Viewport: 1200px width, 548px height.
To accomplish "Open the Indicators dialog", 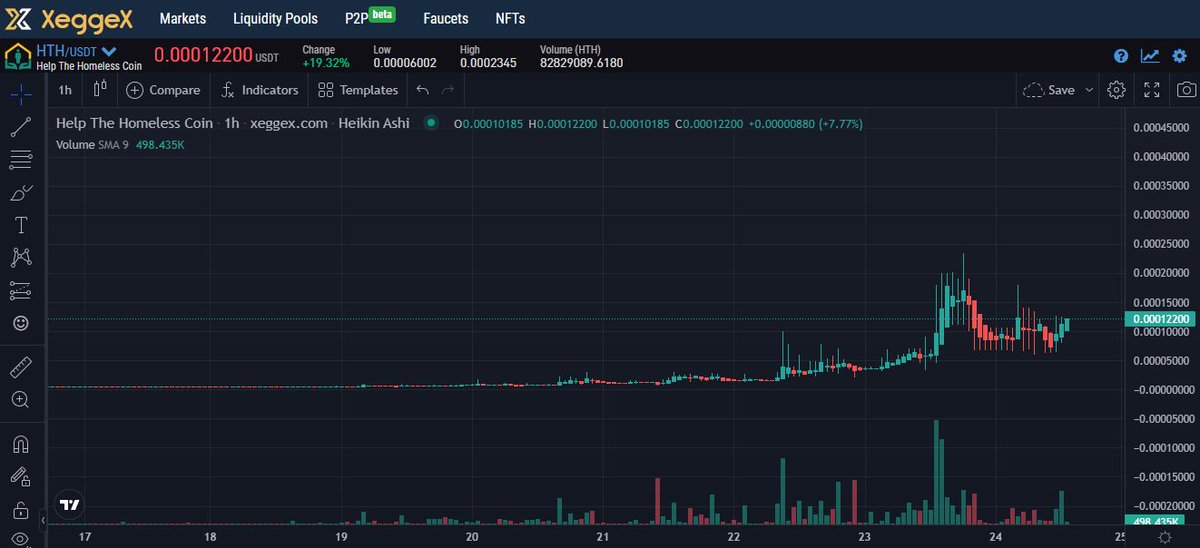I will 260,90.
